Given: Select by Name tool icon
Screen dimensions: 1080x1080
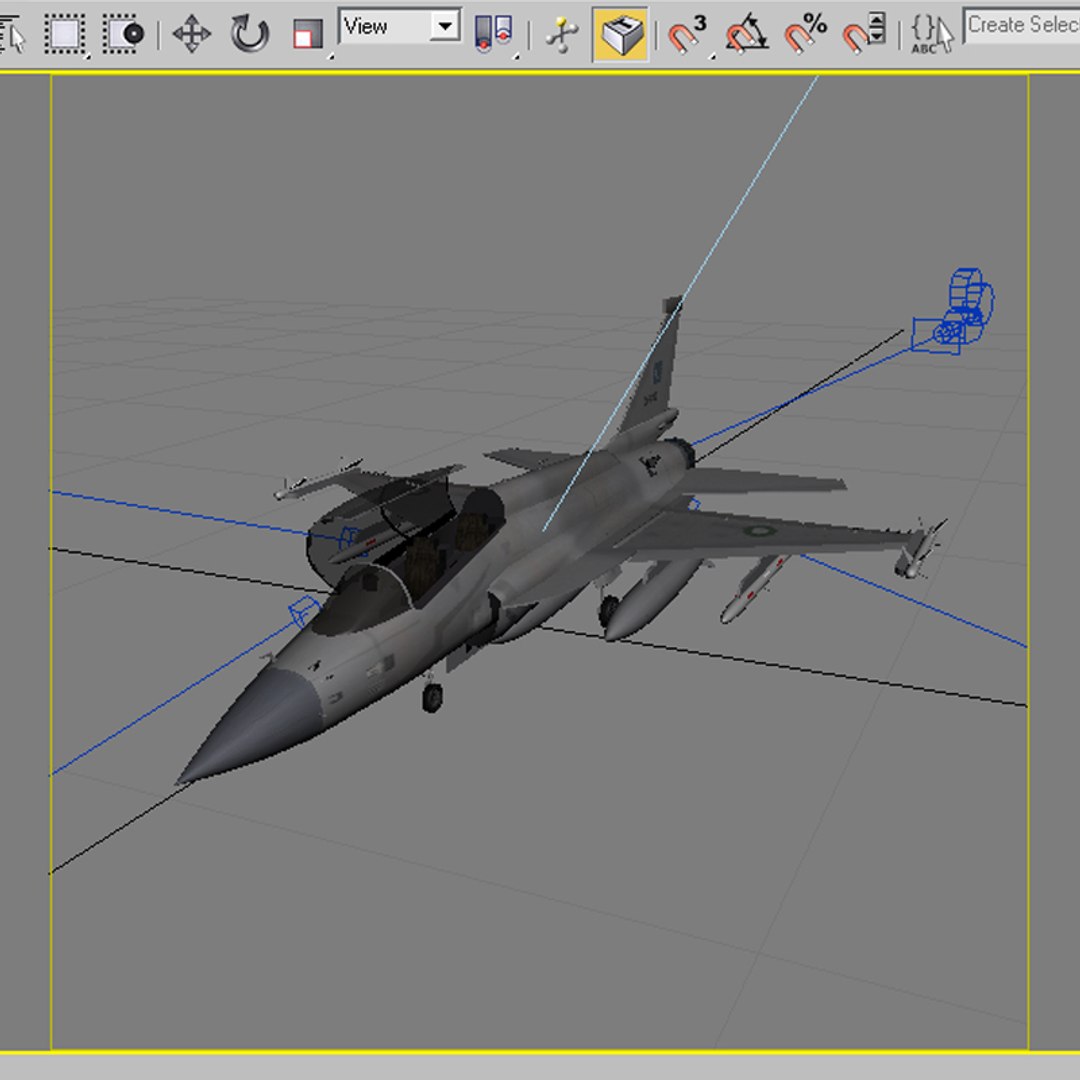Looking at the screenshot, I should click(x=11, y=33).
